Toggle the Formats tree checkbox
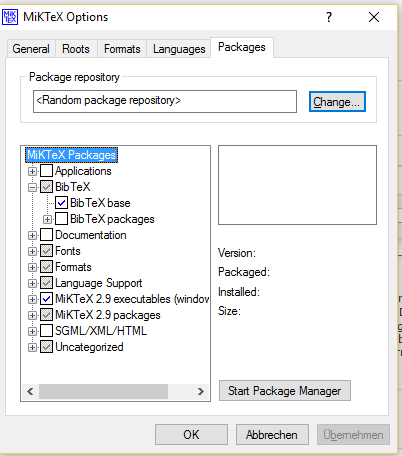The image size is (402, 456). pyautogui.click(x=46, y=267)
